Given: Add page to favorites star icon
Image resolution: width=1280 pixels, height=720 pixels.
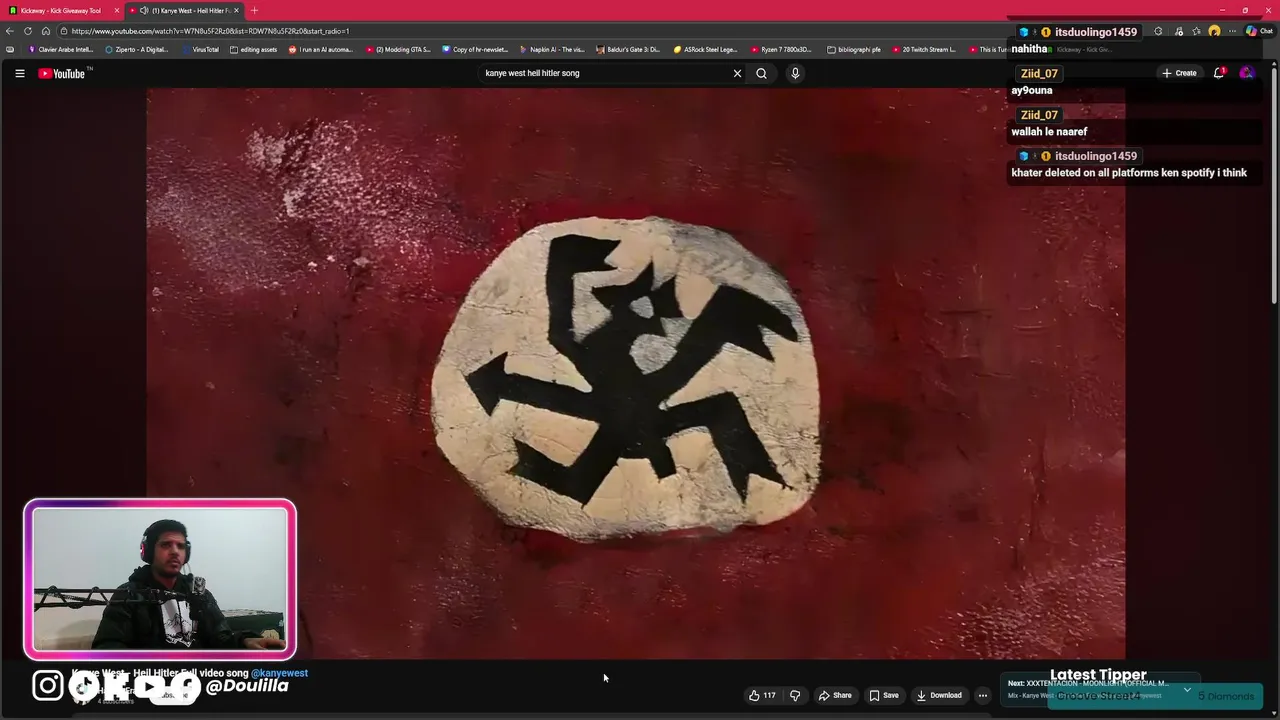Looking at the screenshot, I should tap(1196, 31).
